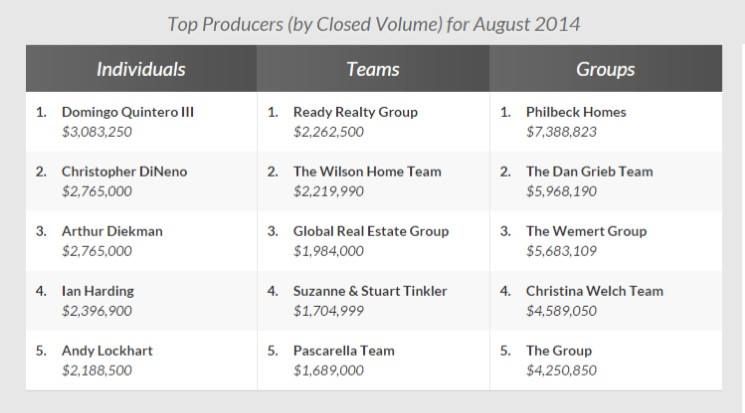Select the Teams column header

pyautogui.click(x=373, y=69)
